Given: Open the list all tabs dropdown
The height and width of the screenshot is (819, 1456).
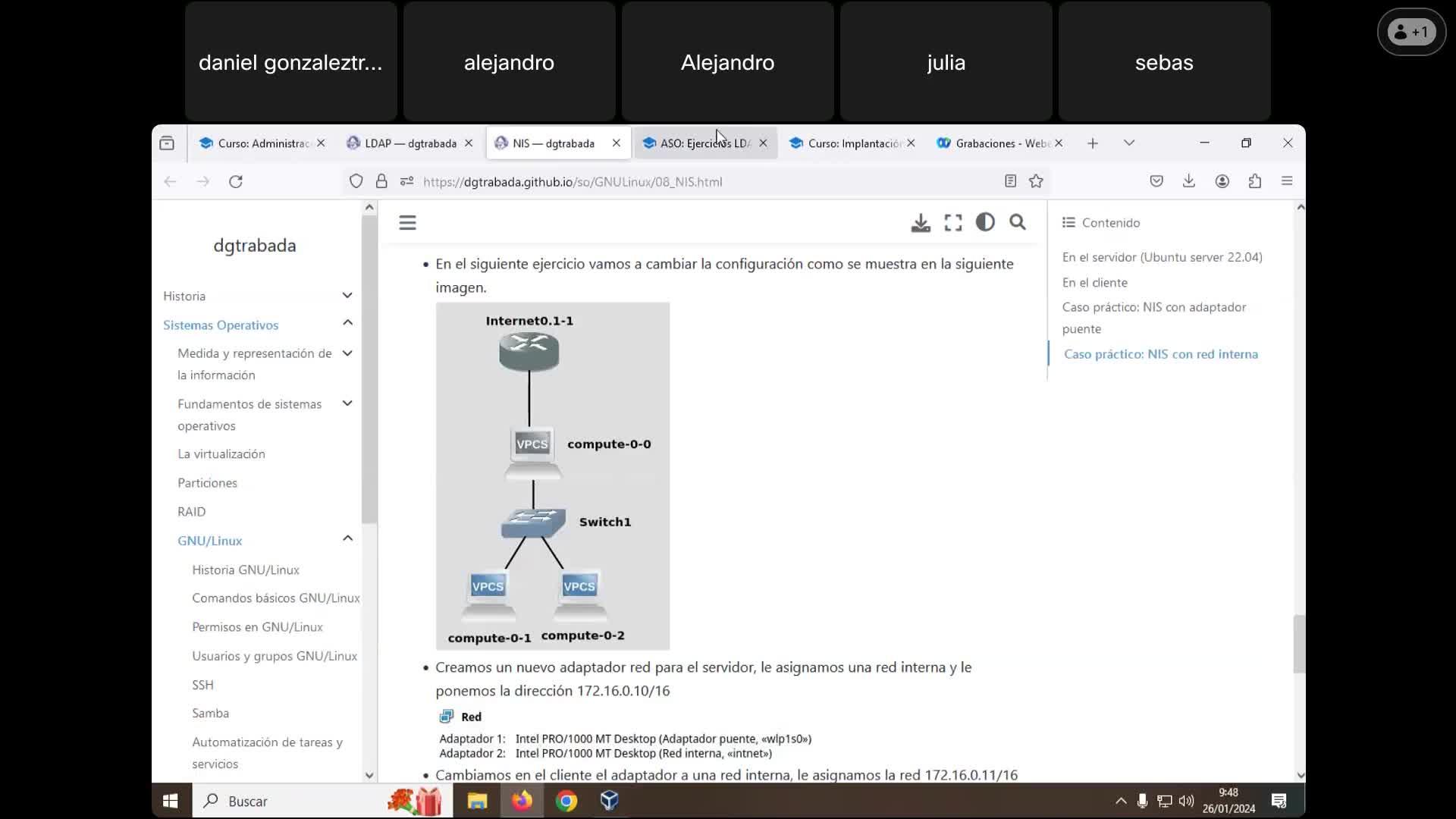Looking at the screenshot, I should coord(1129,143).
